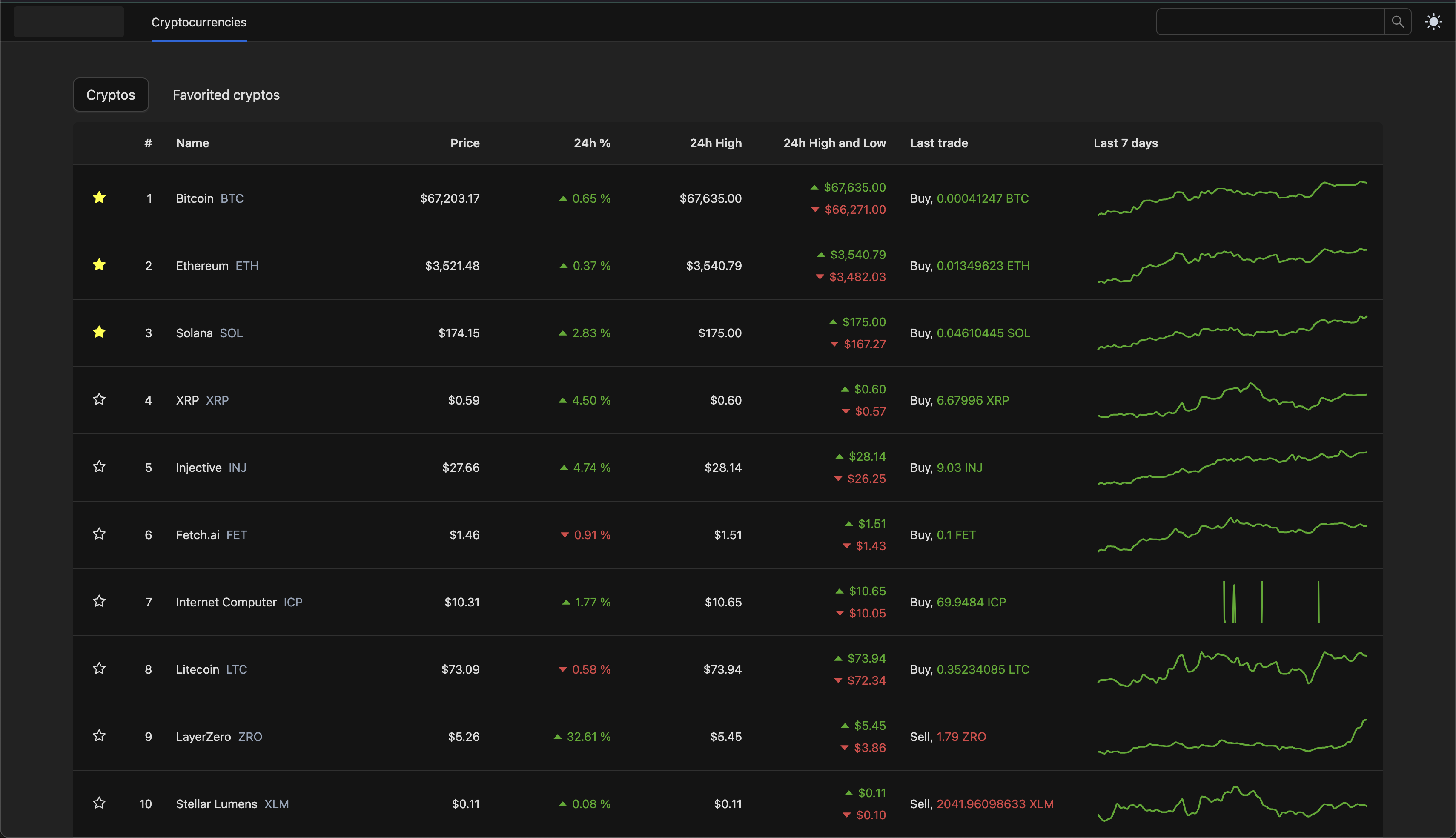Switch to Favorited cryptos tab
The width and height of the screenshot is (1456, 838).
point(226,95)
